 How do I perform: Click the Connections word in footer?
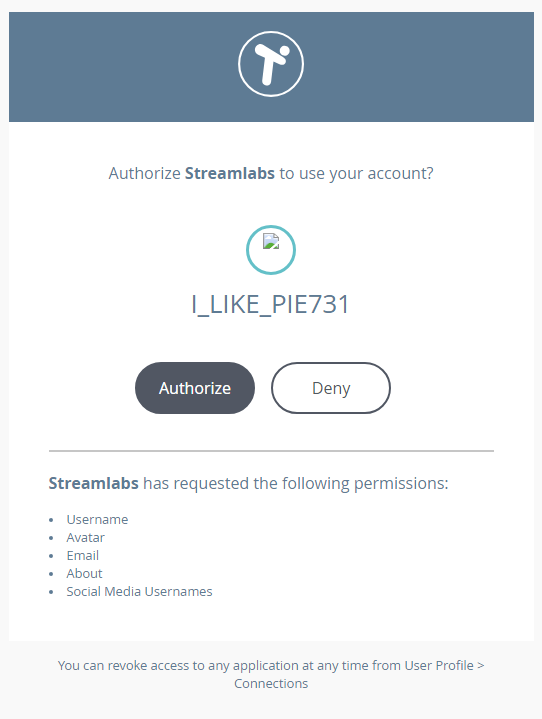click(271, 683)
